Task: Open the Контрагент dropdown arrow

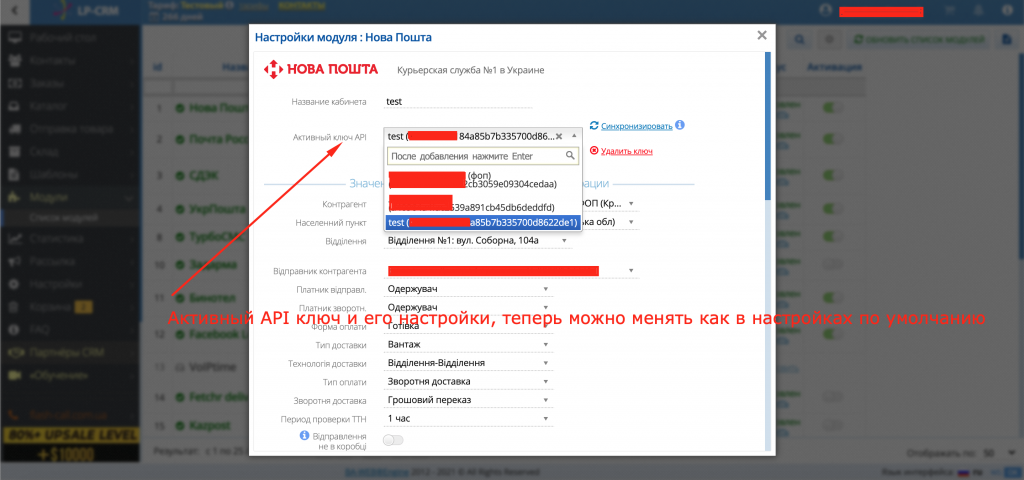Action: [631, 203]
